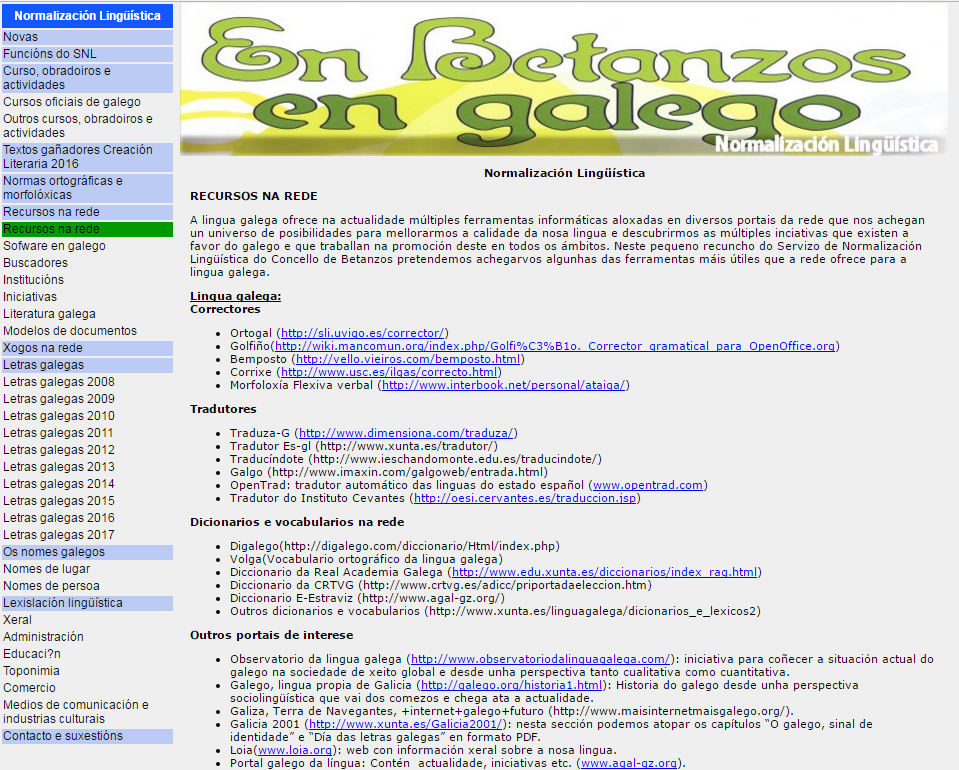Follow the Traduza-G dimensiona link

(407, 433)
